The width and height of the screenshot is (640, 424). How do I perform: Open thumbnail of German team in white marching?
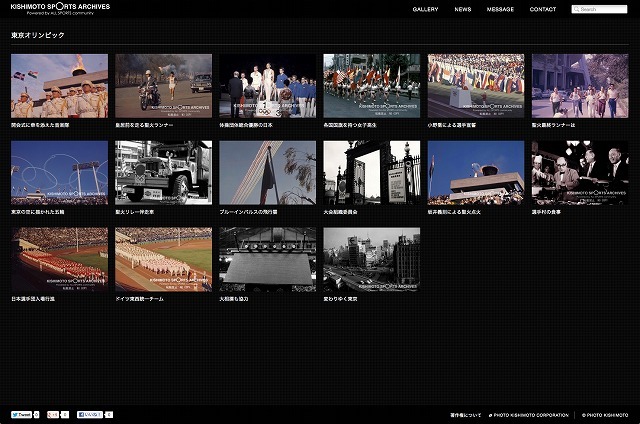(163, 260)
